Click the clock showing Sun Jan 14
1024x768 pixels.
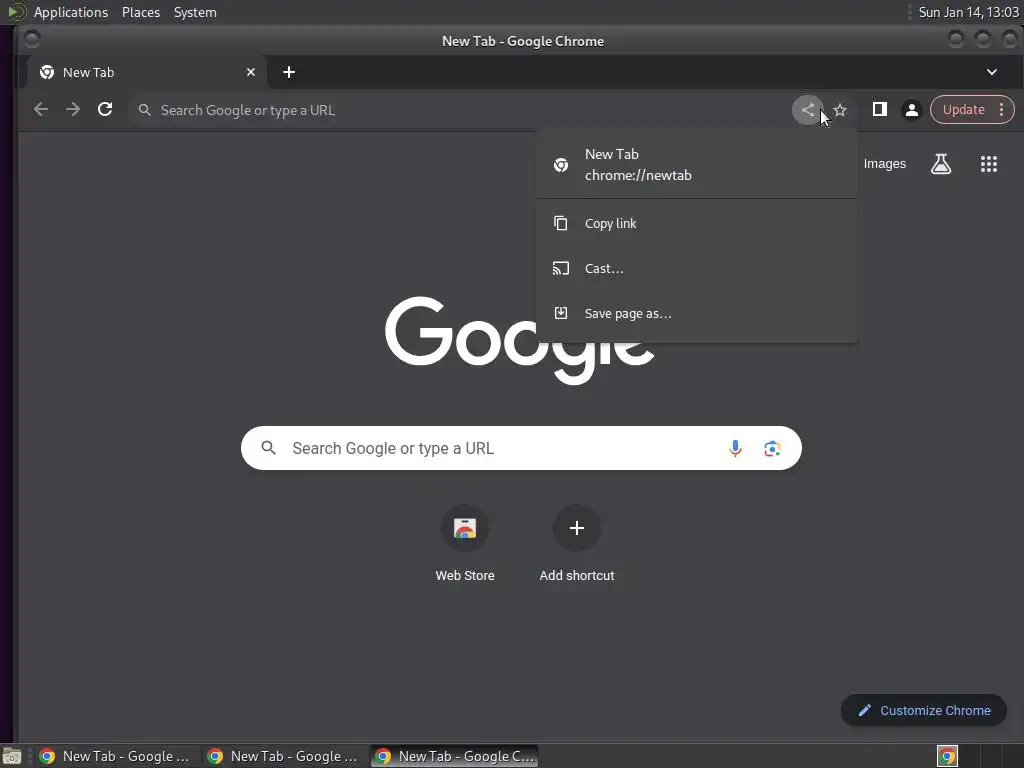tap(968, 12)
